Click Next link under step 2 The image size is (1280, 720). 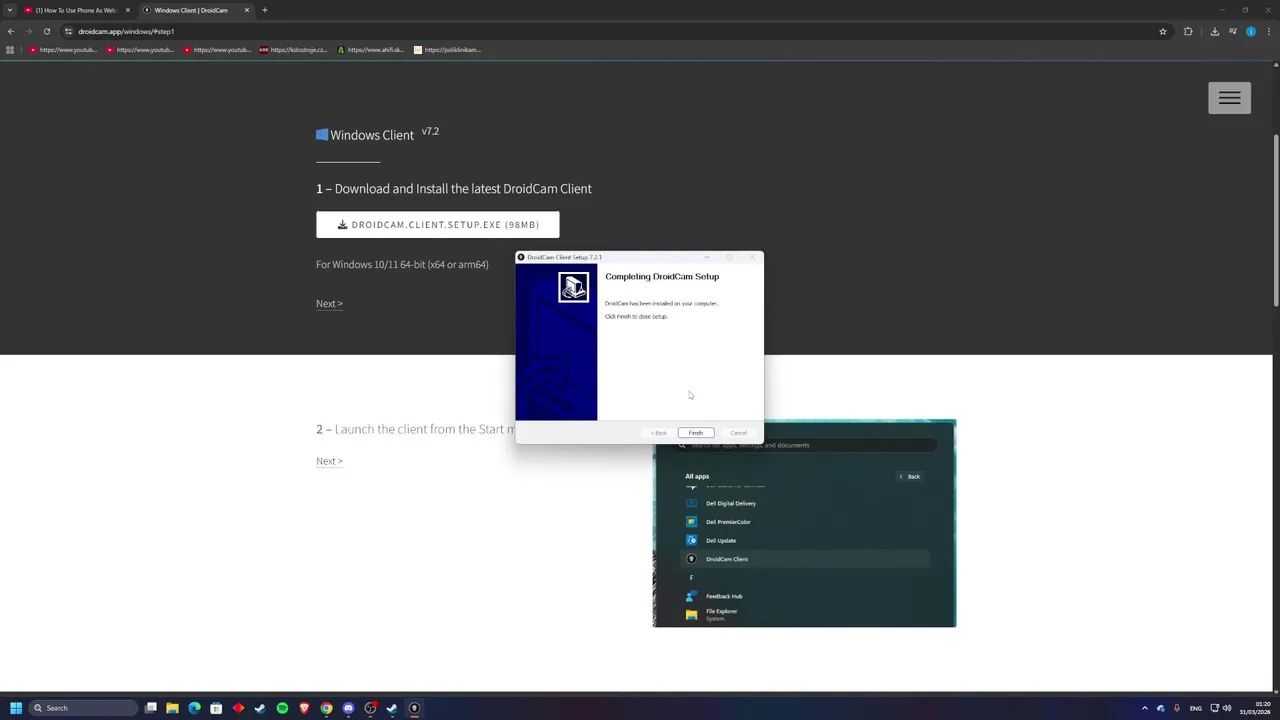coord(329,461)
